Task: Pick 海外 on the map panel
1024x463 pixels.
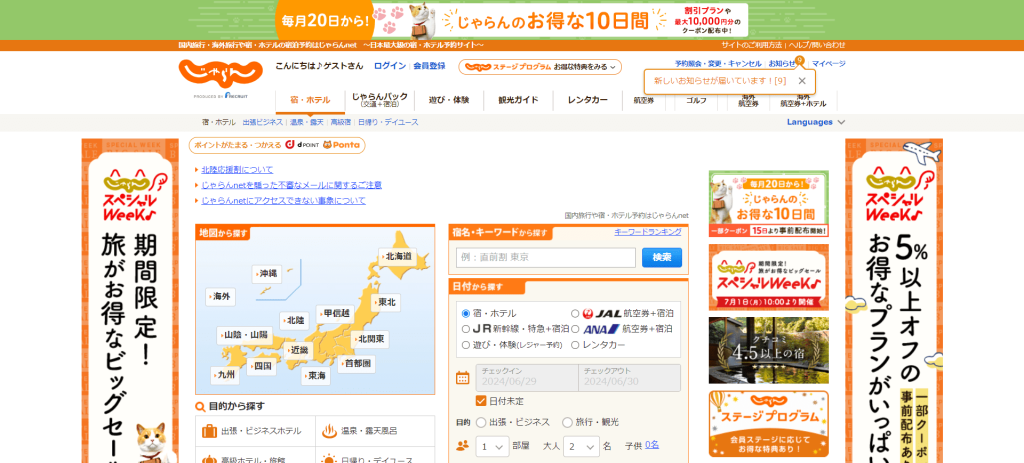Action: [220, 296]
